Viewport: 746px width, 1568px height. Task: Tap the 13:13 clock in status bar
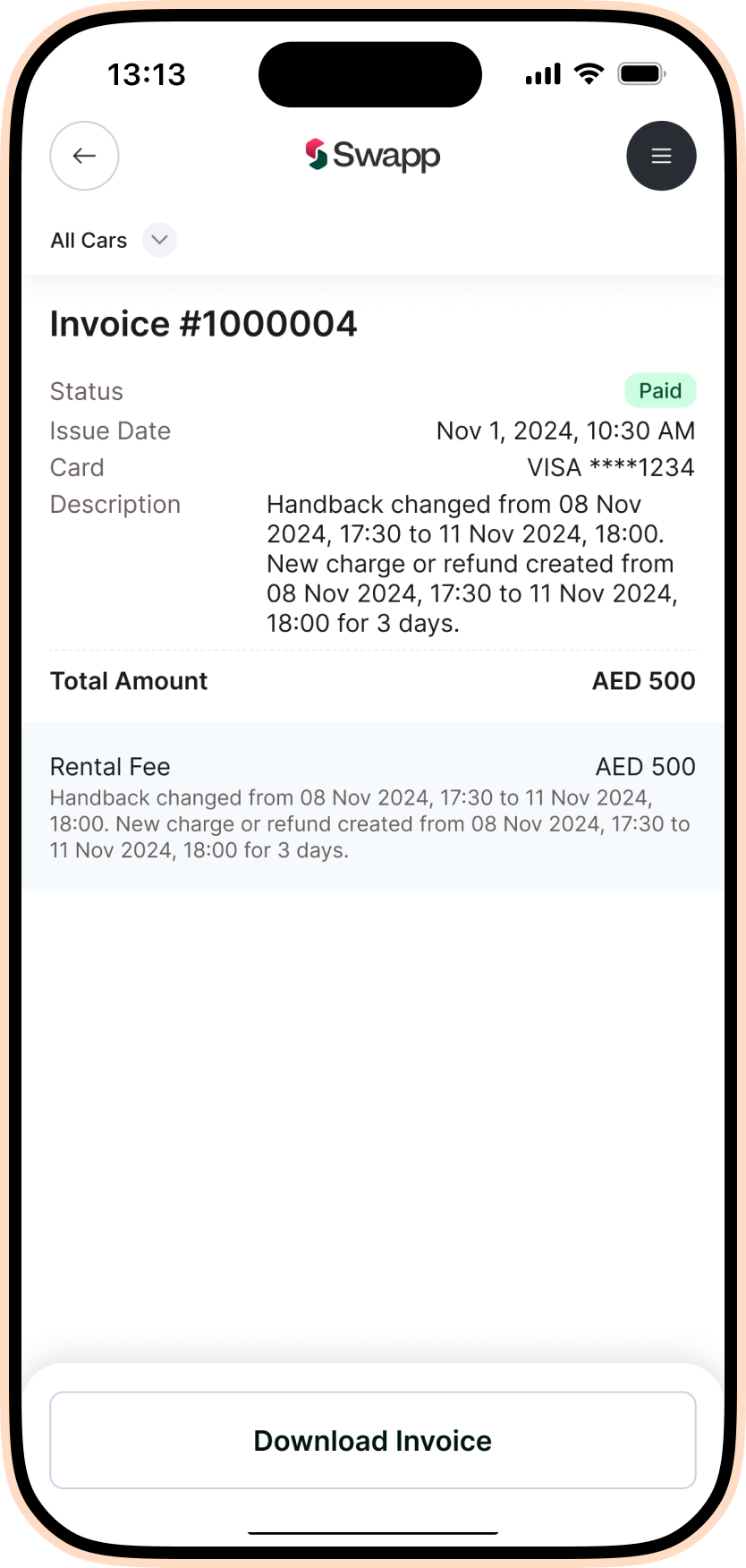tap(147, 74)
